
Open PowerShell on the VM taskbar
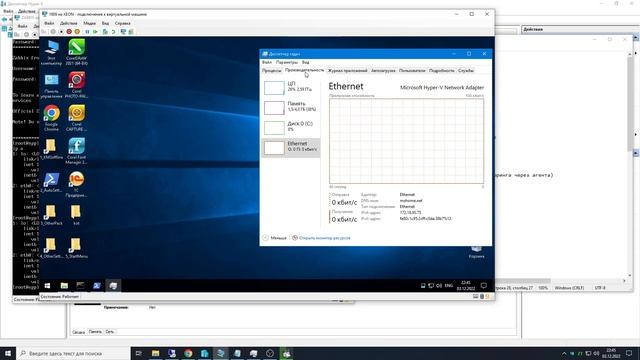(97, 286)
